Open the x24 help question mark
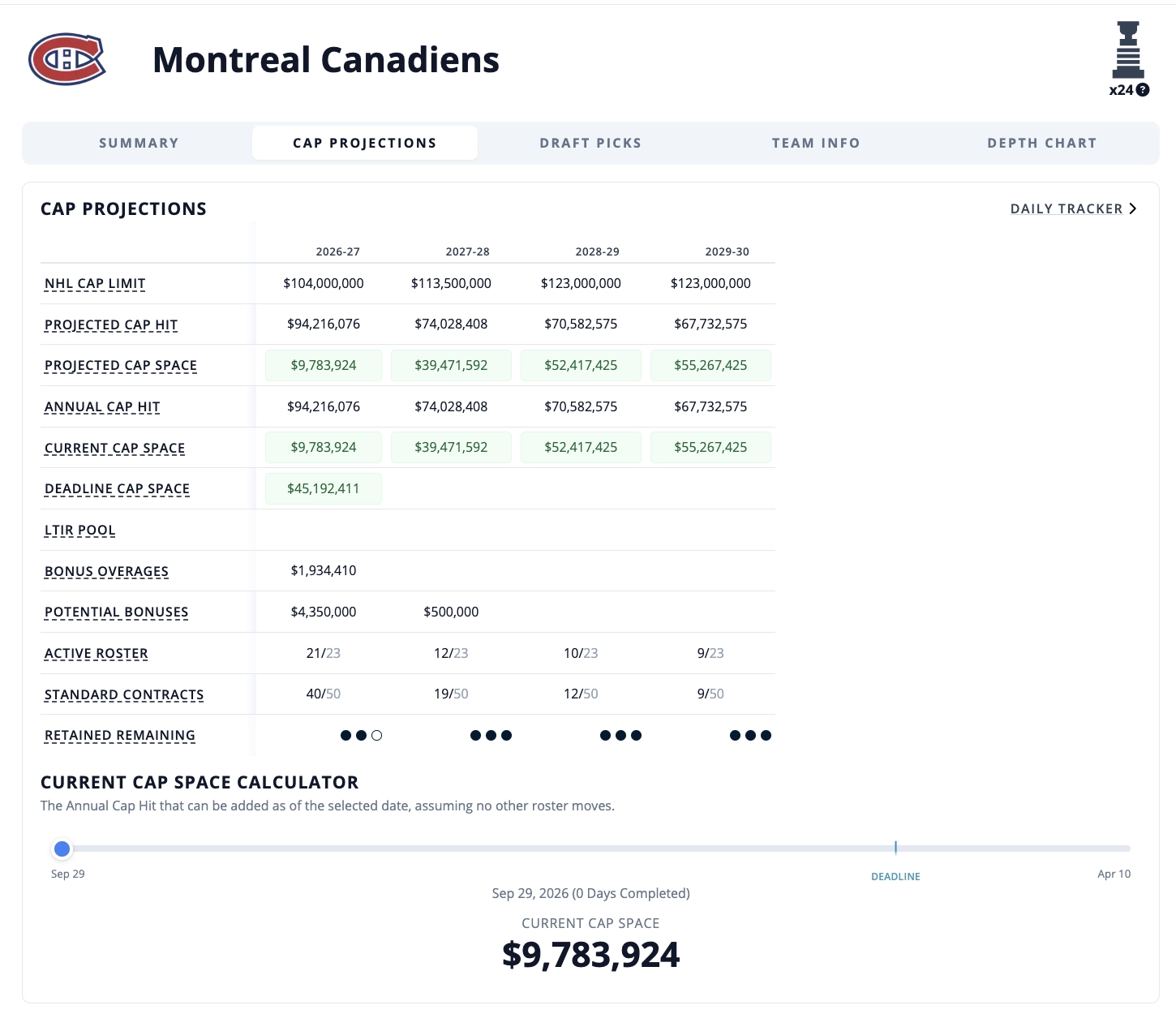The height and width of the screenshot is (1014, 1176). tap(1143, 90)
